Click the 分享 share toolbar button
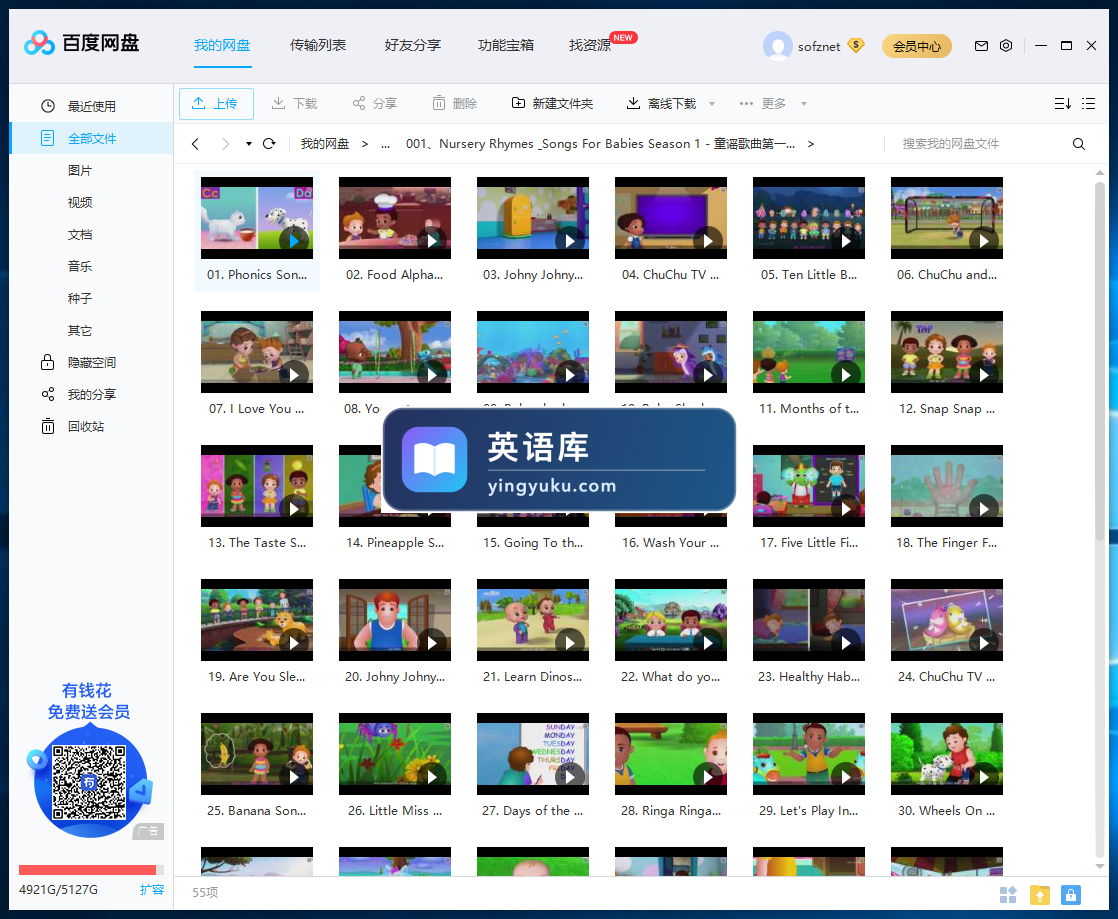 click(375, 103)
